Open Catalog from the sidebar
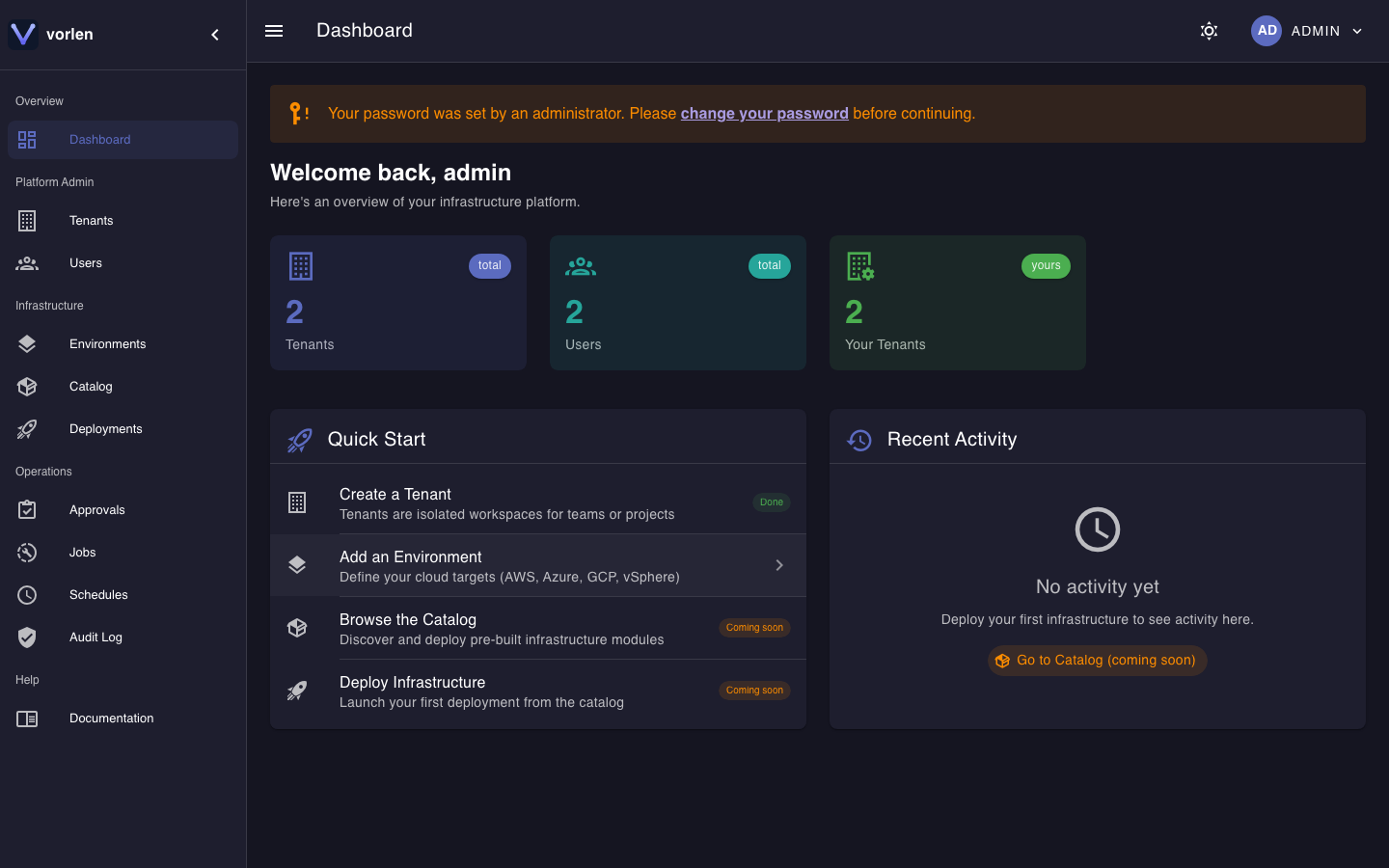The height and width of the screenshot is (868, 1389). tap(123, 387)
